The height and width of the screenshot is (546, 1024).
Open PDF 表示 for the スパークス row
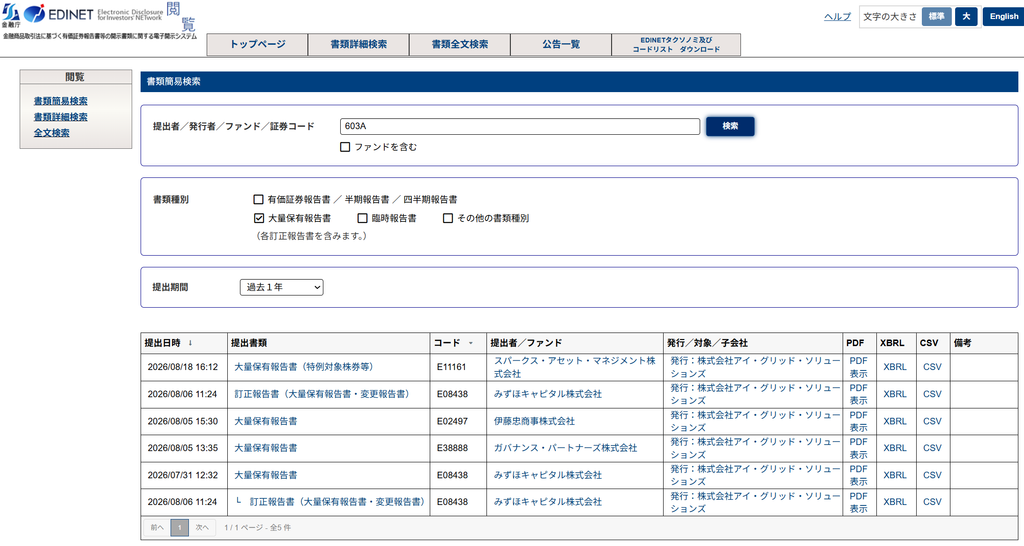pos(858,367)
